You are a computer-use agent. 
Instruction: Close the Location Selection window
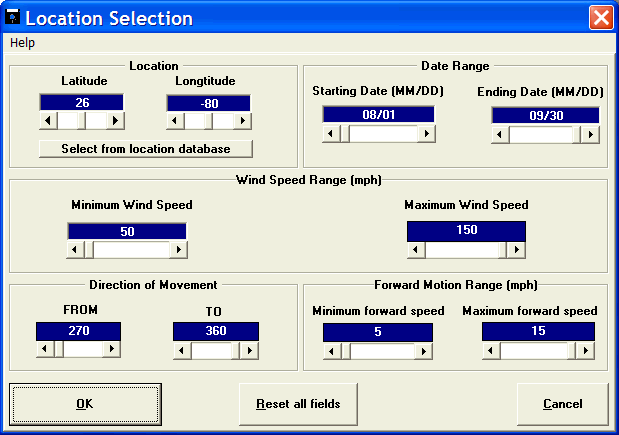click(600, 18)
